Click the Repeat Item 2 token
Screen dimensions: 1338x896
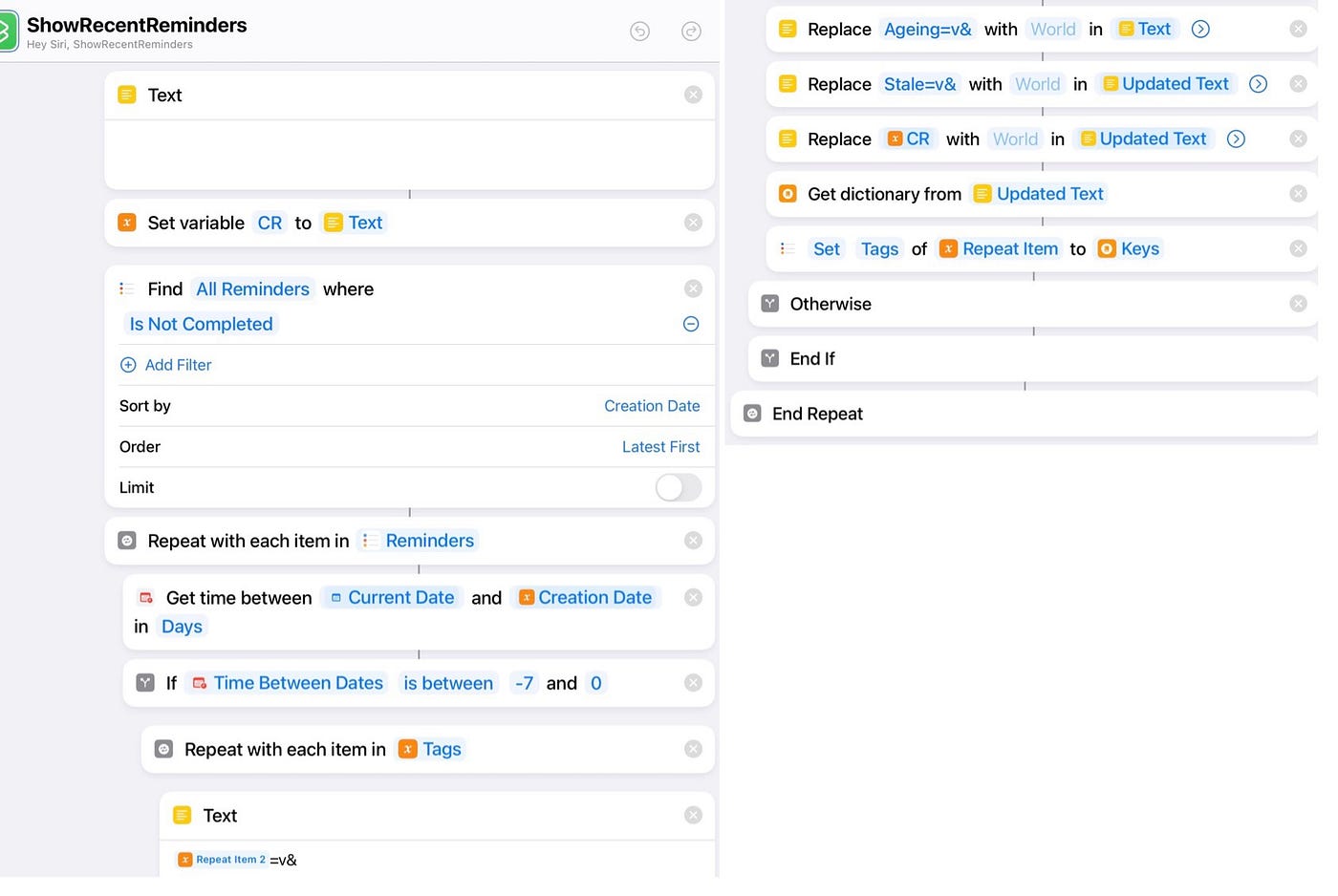[x=223, y=860]
